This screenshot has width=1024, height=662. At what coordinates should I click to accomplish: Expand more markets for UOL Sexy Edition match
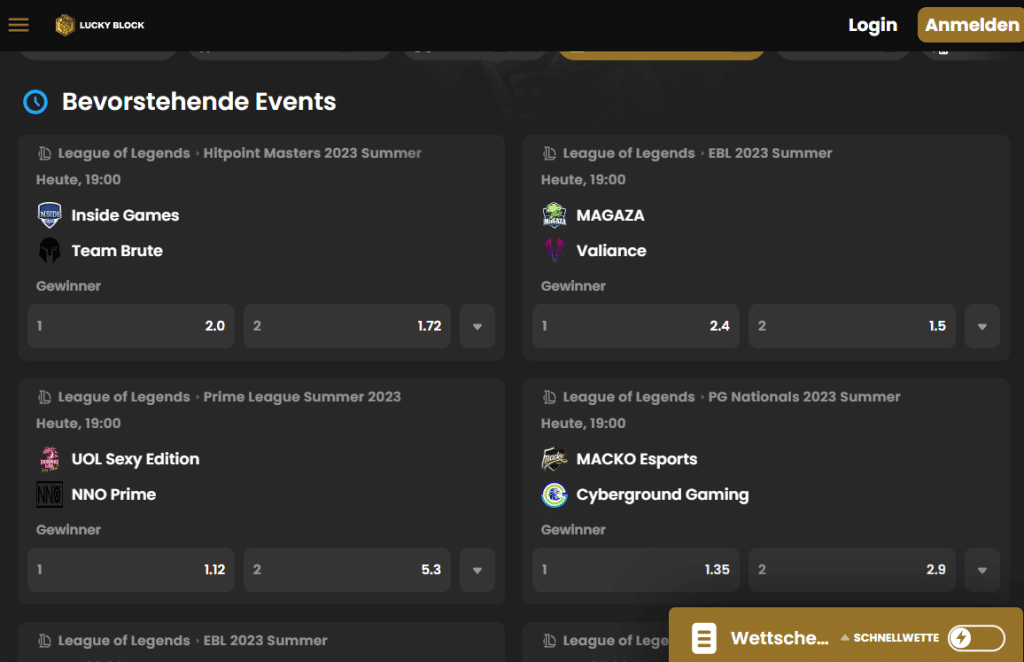click(477, 570)
